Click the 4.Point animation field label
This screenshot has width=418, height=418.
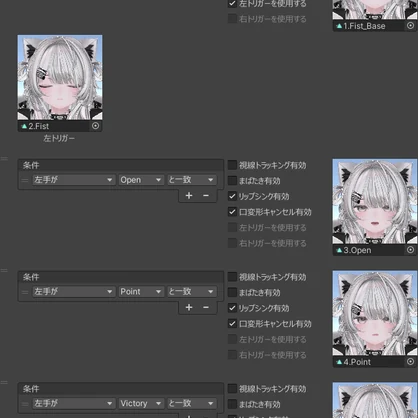pyautogui.click(x=357, y=362)
